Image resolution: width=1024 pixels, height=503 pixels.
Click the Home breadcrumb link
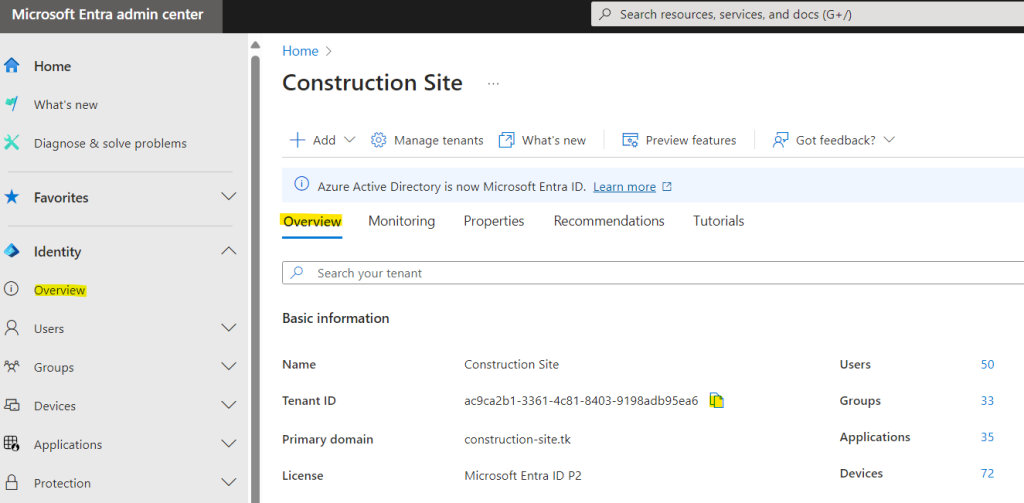(x=300, y=51)
